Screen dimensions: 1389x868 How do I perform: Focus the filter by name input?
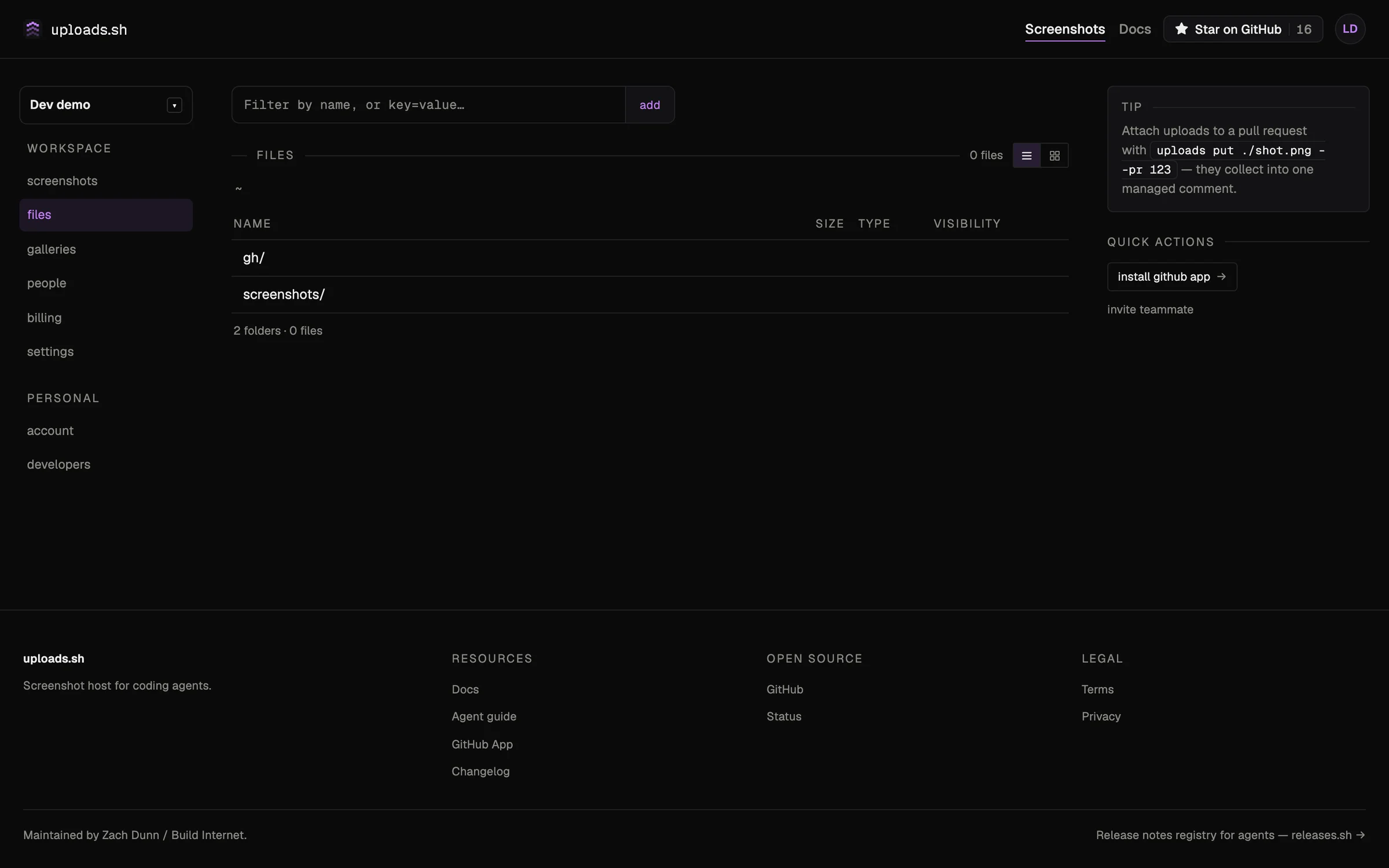coord(428,105)
